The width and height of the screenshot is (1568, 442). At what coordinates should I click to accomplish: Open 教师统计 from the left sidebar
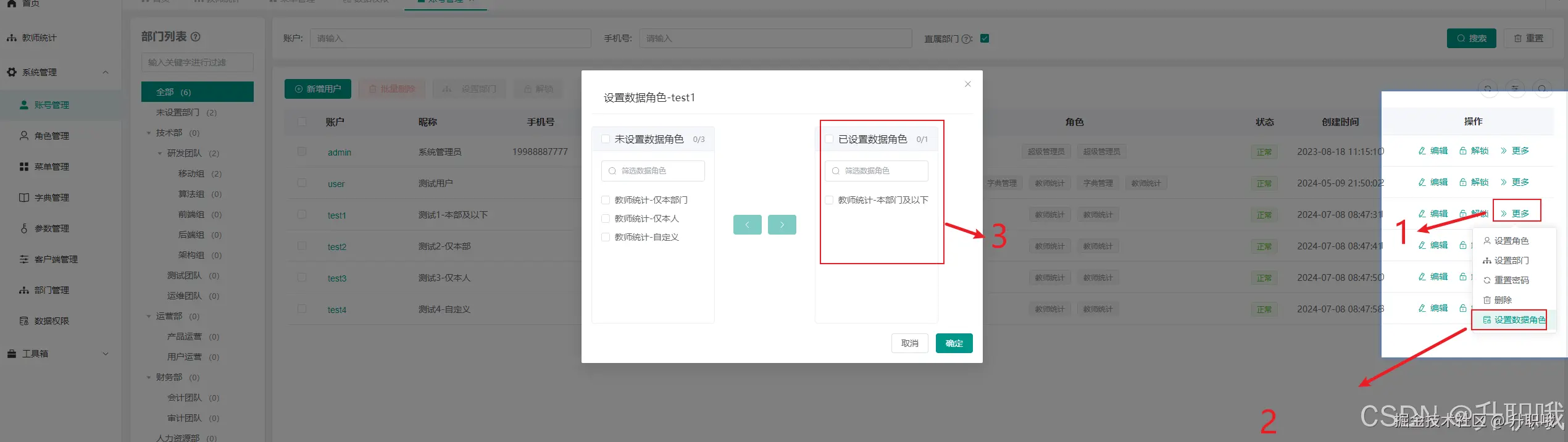click(x=39, y=38)
